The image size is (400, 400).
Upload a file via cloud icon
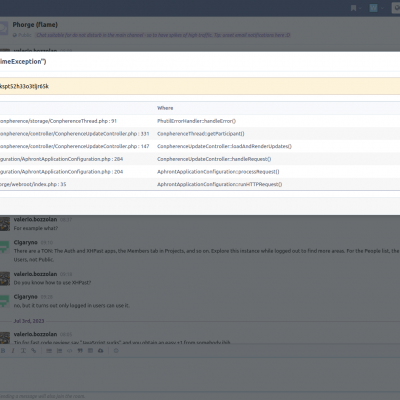pos(100,351)
